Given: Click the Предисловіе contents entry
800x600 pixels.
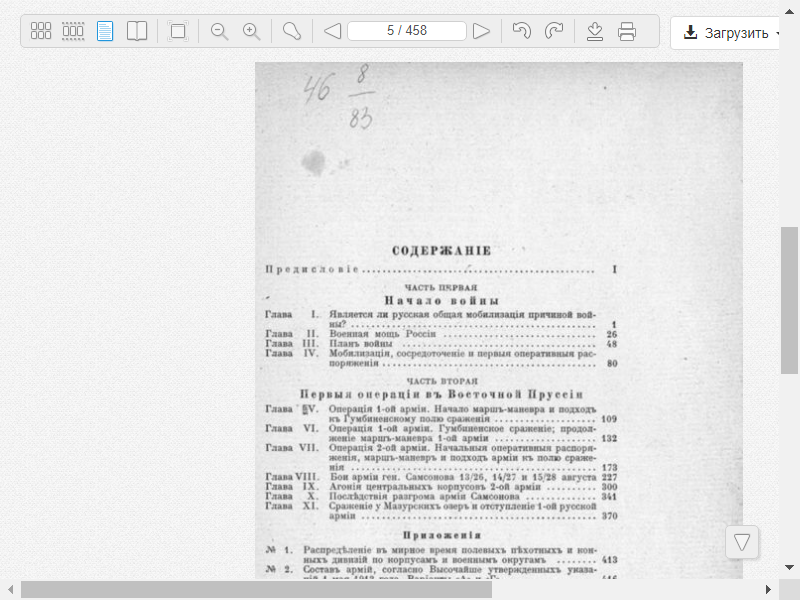Looking at the screenshot, I should 441,269.
